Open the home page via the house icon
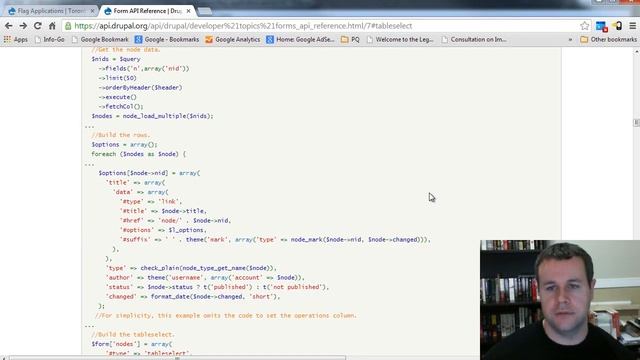The image size is (640, 360). (52, 26)
